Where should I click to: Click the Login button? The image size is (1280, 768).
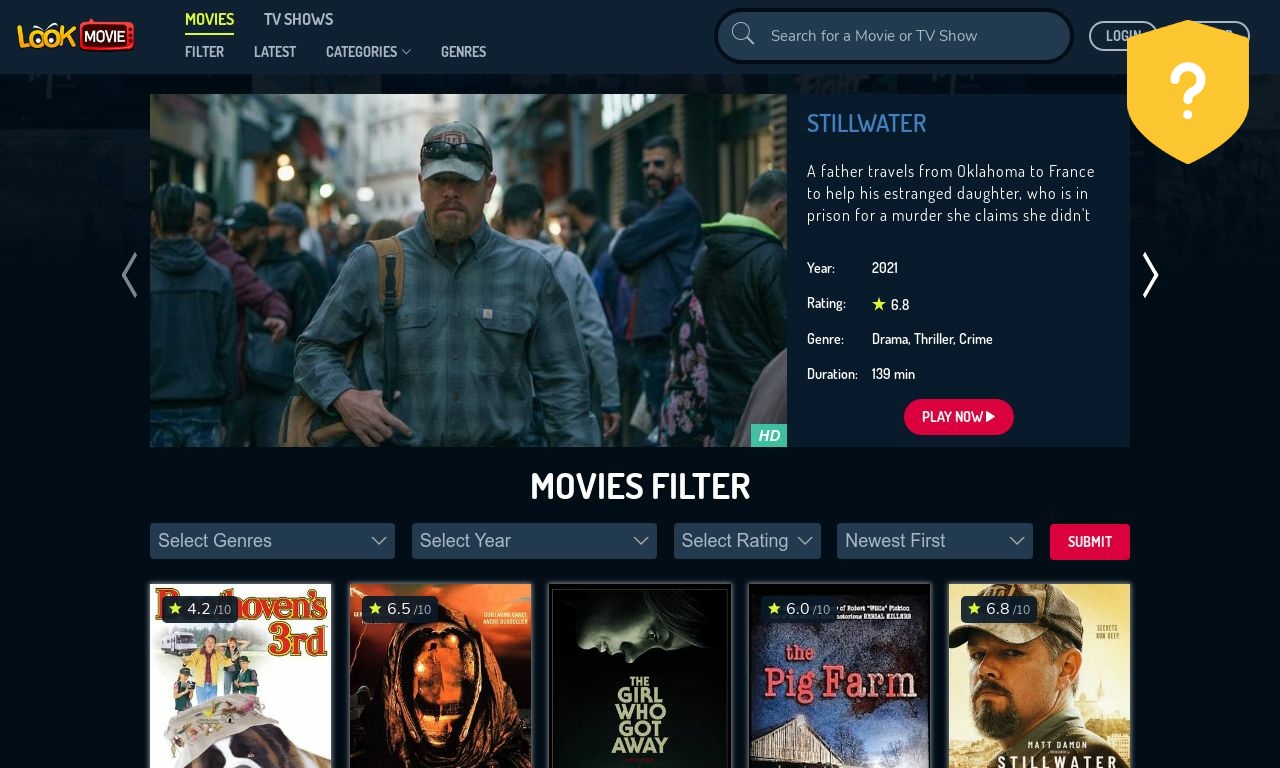click(1122, 36)
